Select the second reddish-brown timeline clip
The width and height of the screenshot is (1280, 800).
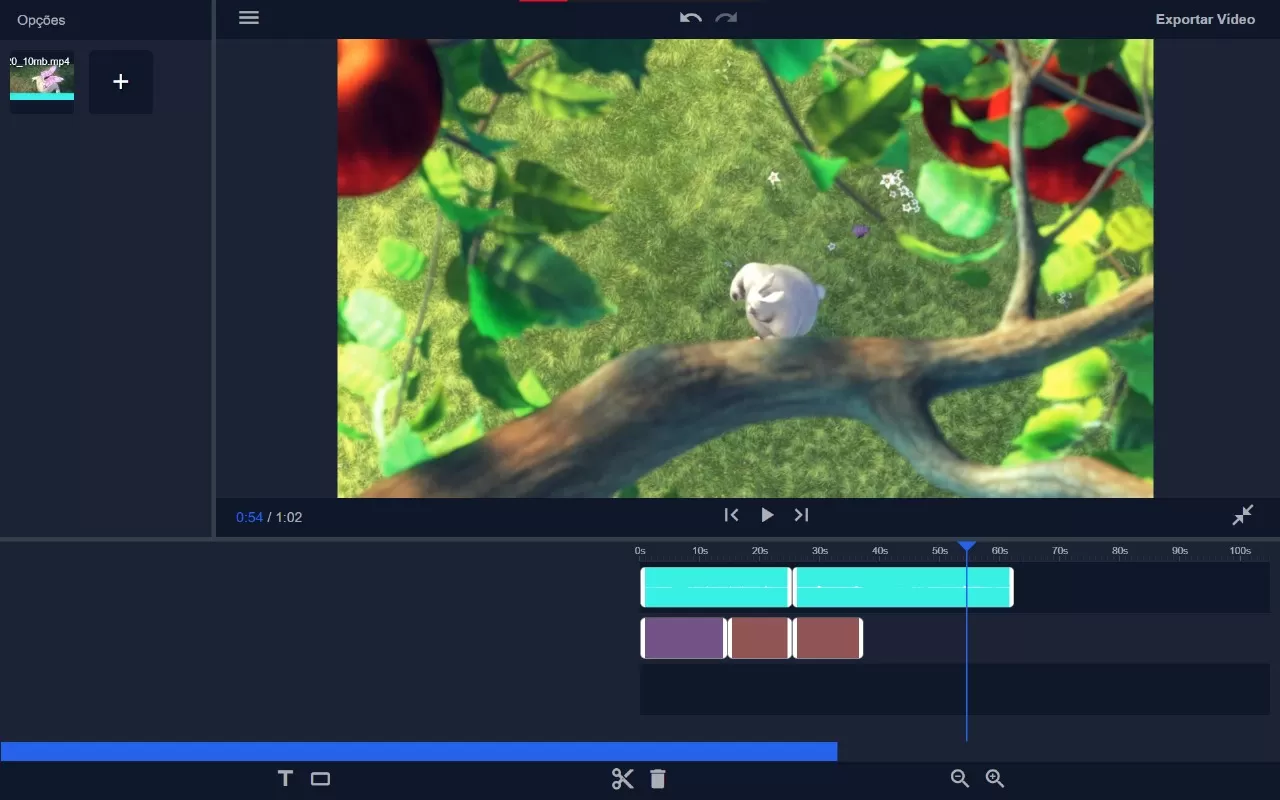coord(828,638)
